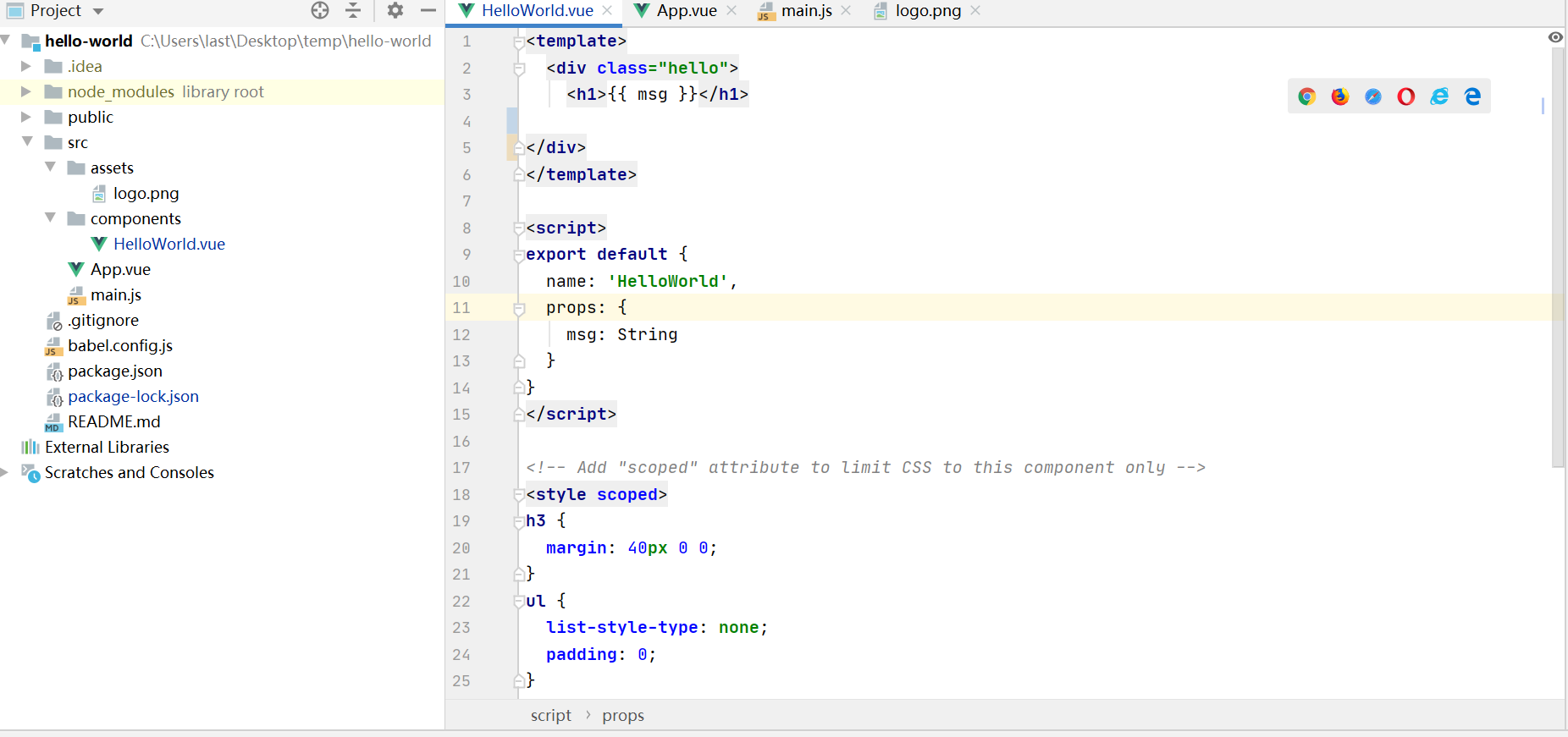Fold the props block at line 11
1568x737 pixels.
click(519, 308)
